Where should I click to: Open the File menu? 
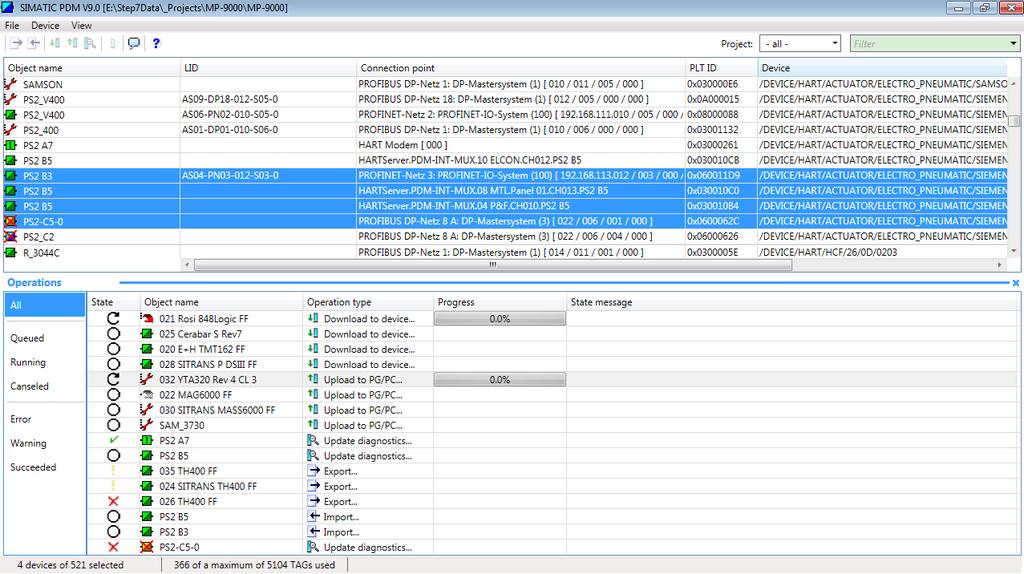point(12,25)
